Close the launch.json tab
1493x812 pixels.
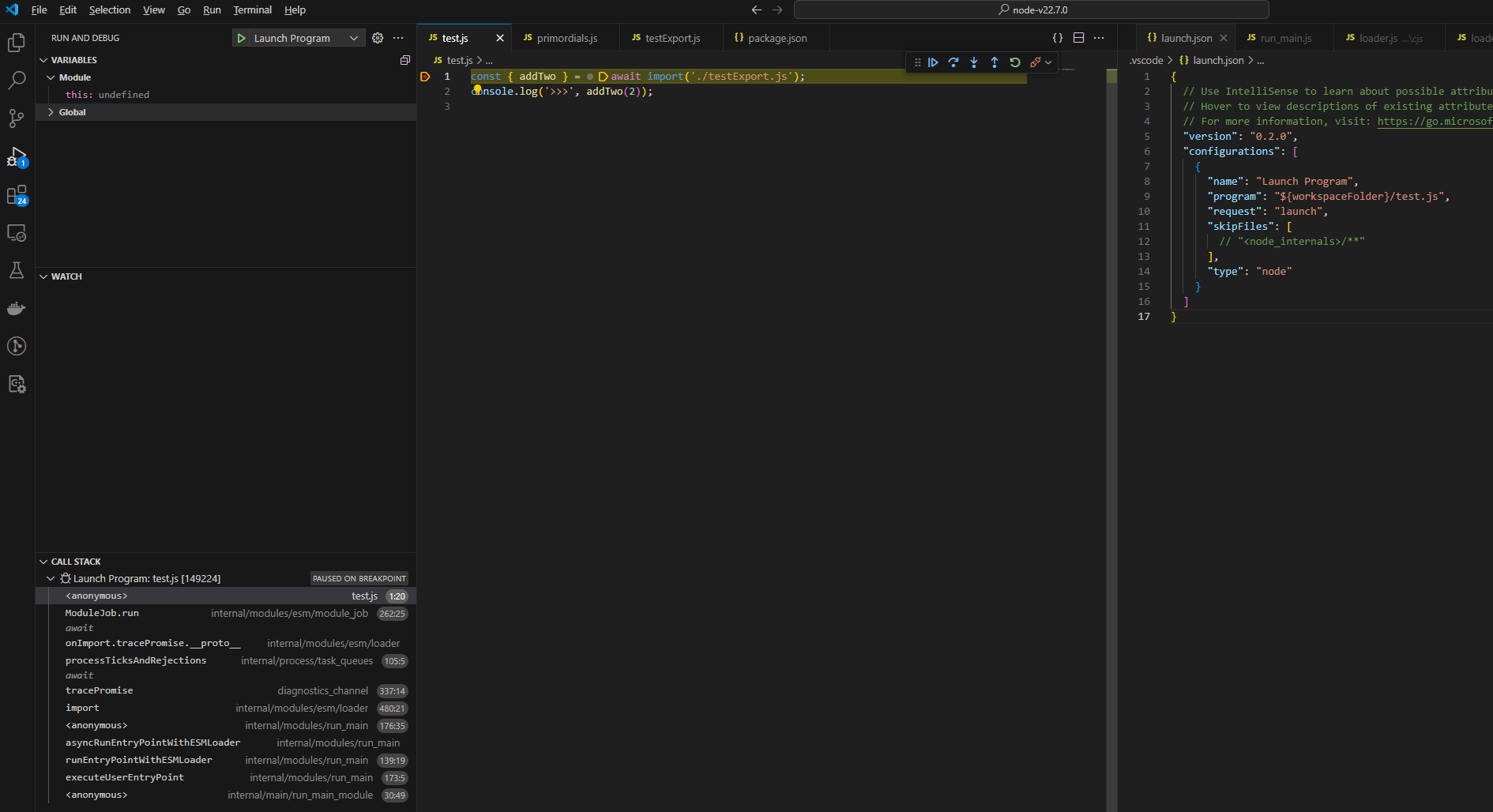coord(1224,38)
